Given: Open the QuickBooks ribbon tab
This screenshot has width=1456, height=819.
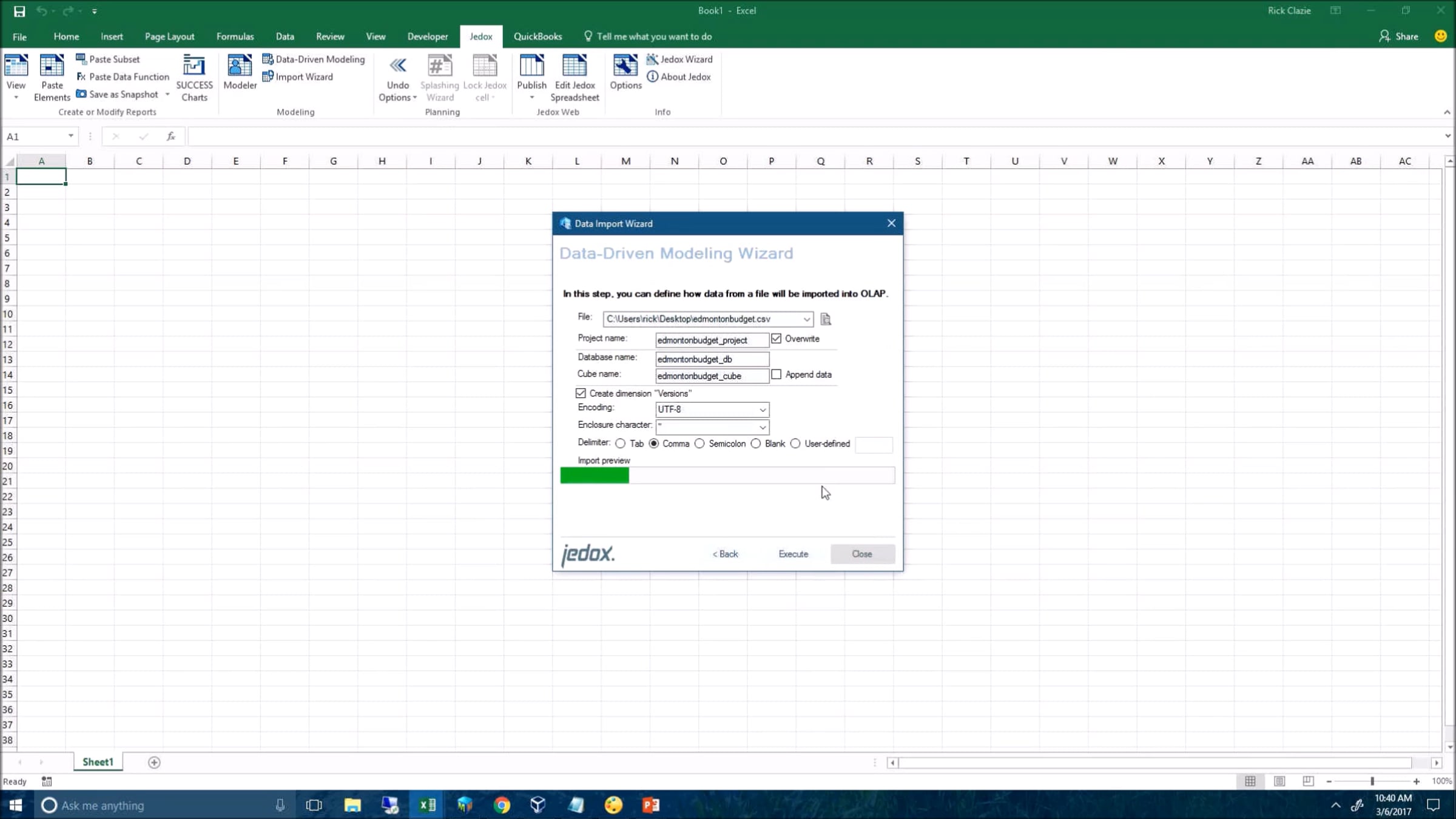Looking at the screenshot, I should [x=538, y=36].
